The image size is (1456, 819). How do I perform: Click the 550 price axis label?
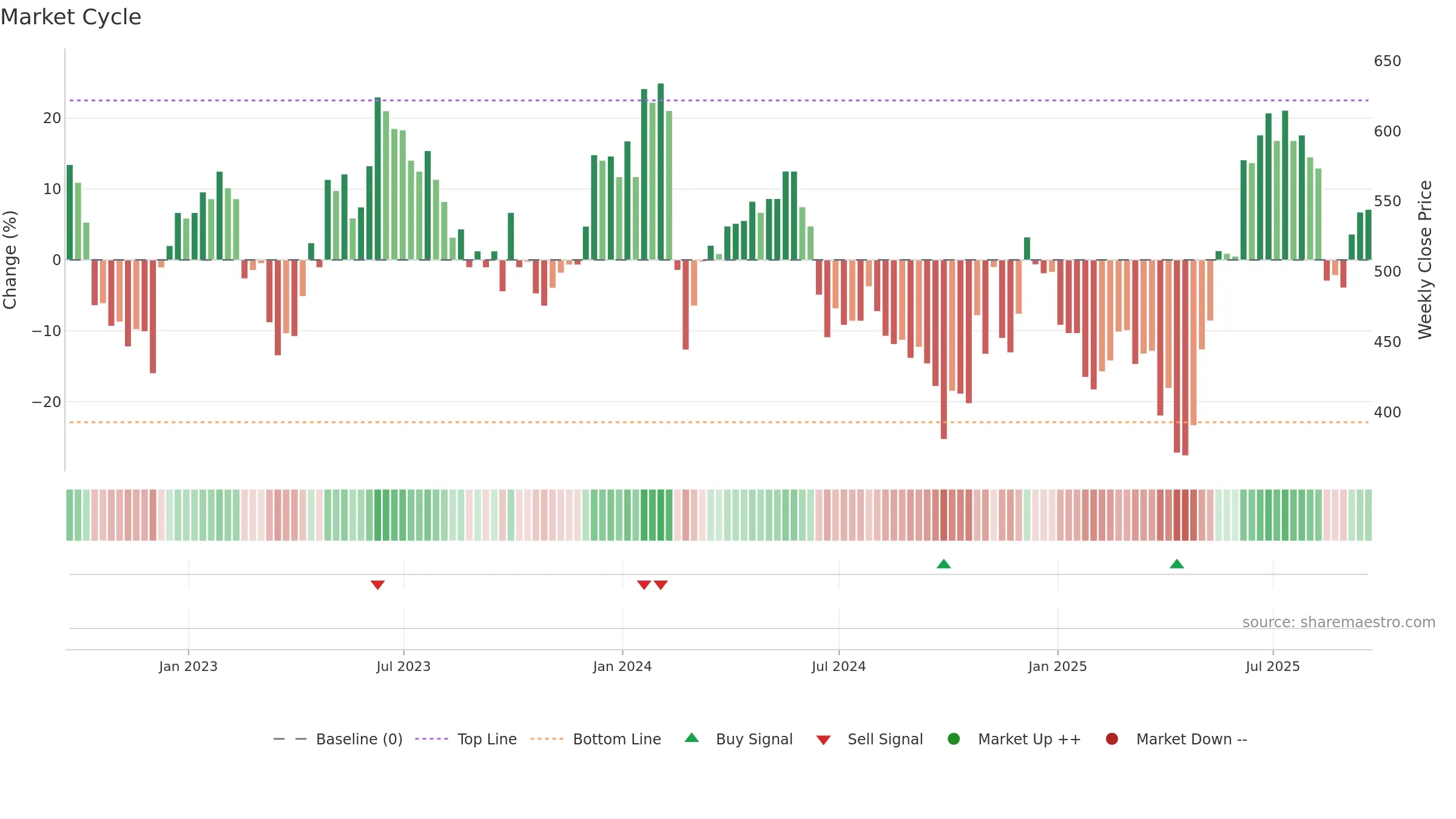point(1387,201)
